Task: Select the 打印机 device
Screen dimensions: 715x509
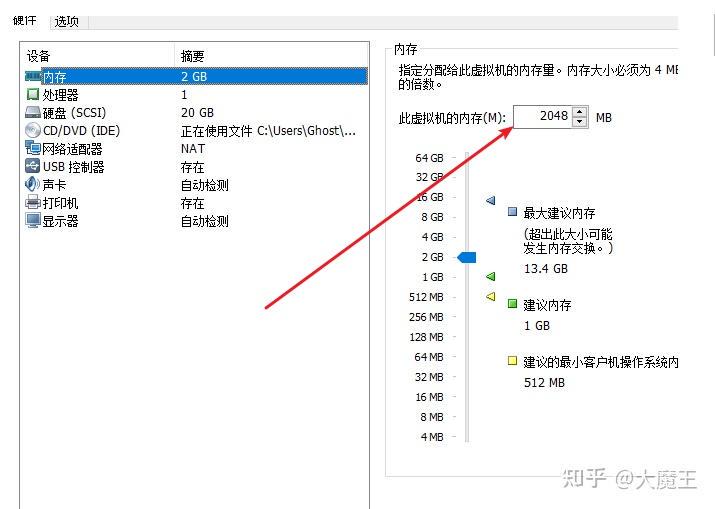Action: click(x=196, y=203)
